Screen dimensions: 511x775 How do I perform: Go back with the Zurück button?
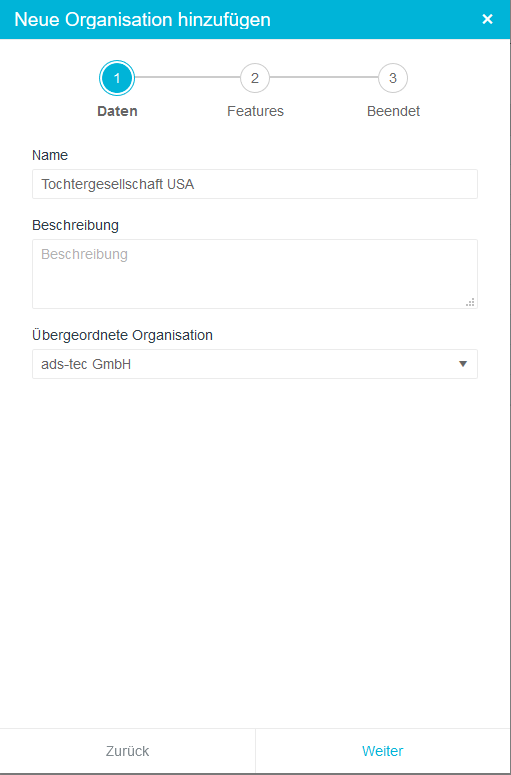tap(128, 751)
